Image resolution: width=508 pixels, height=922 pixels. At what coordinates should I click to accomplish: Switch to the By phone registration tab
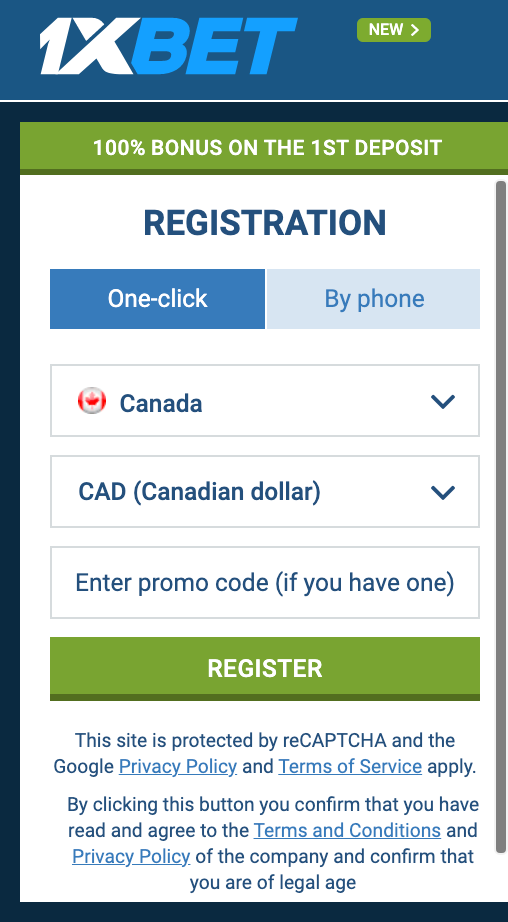[x=373, y=299]
